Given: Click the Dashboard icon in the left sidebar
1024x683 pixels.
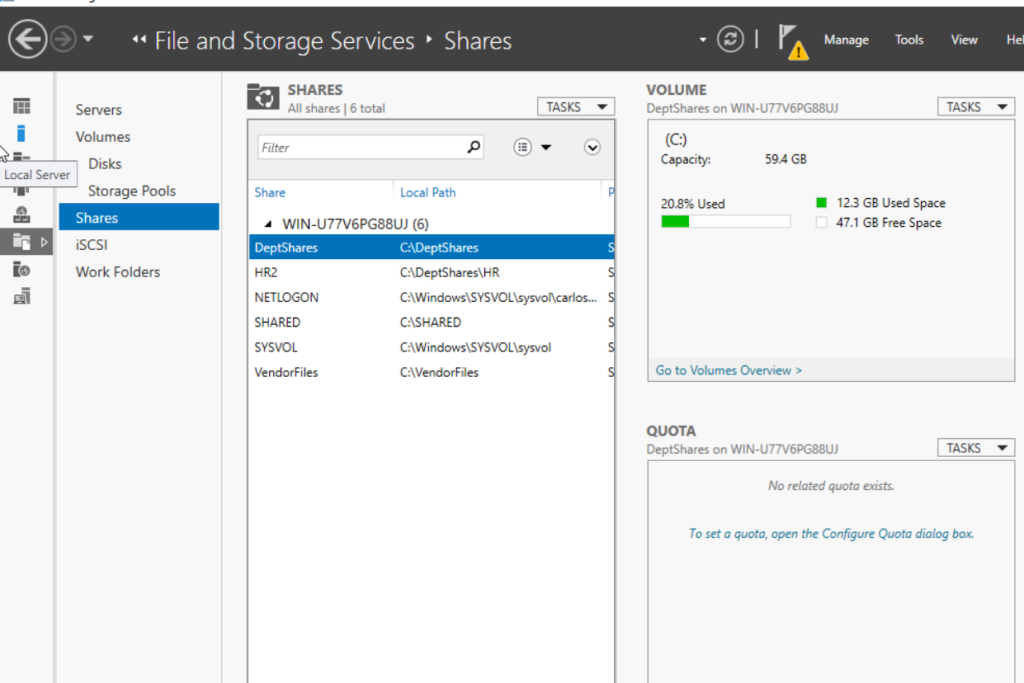Looking at the screenshot, I should pos(21,106).
